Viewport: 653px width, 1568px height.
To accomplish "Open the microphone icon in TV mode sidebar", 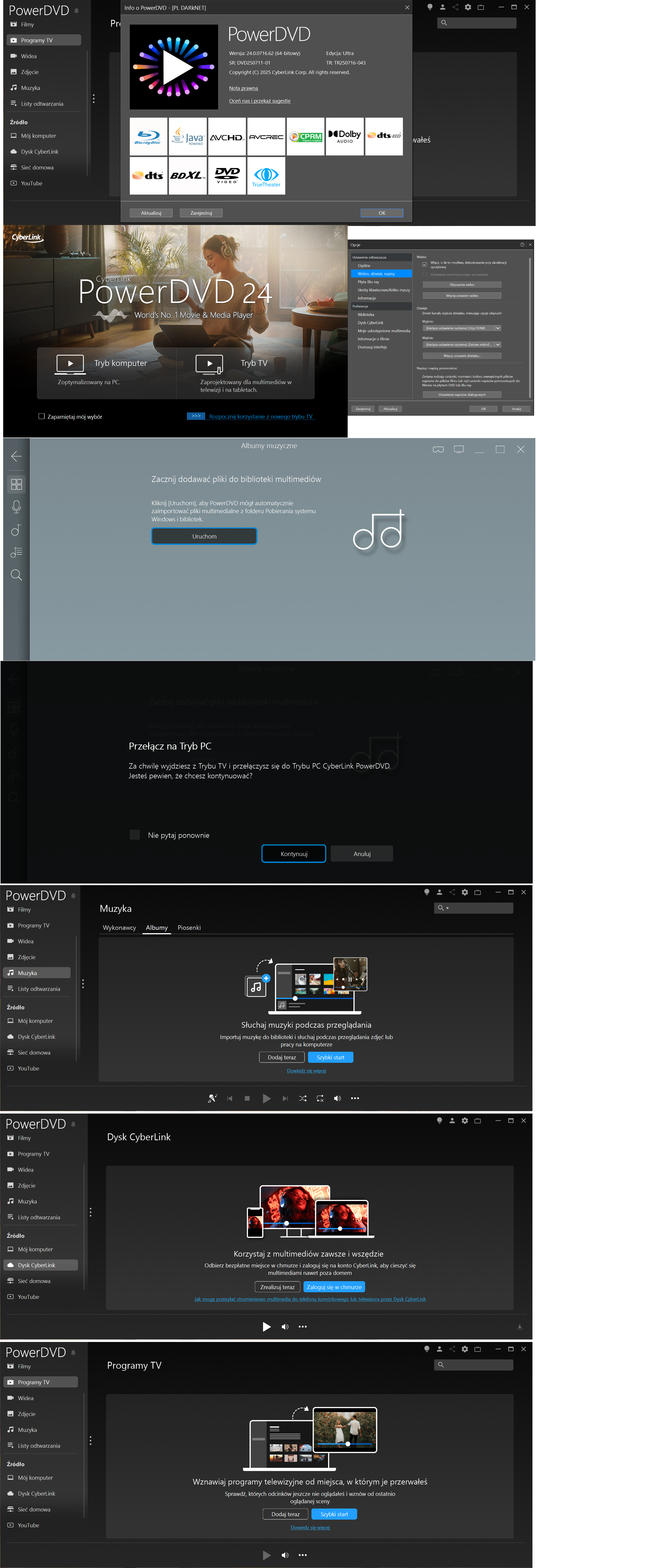I will (16, 507).
